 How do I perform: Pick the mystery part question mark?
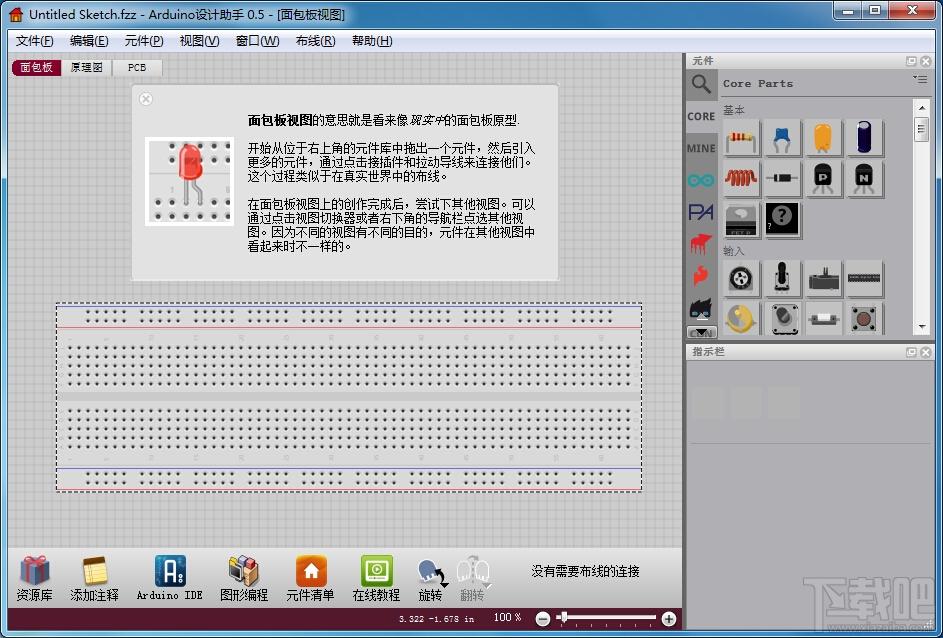click(x=782, y=219)
